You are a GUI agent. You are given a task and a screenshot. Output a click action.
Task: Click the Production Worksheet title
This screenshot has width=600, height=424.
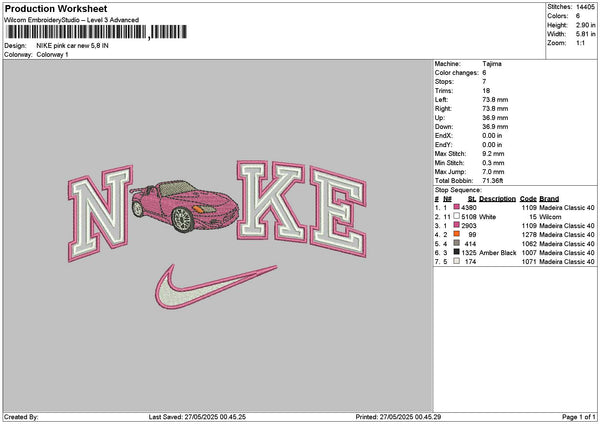tap(53, 8)
